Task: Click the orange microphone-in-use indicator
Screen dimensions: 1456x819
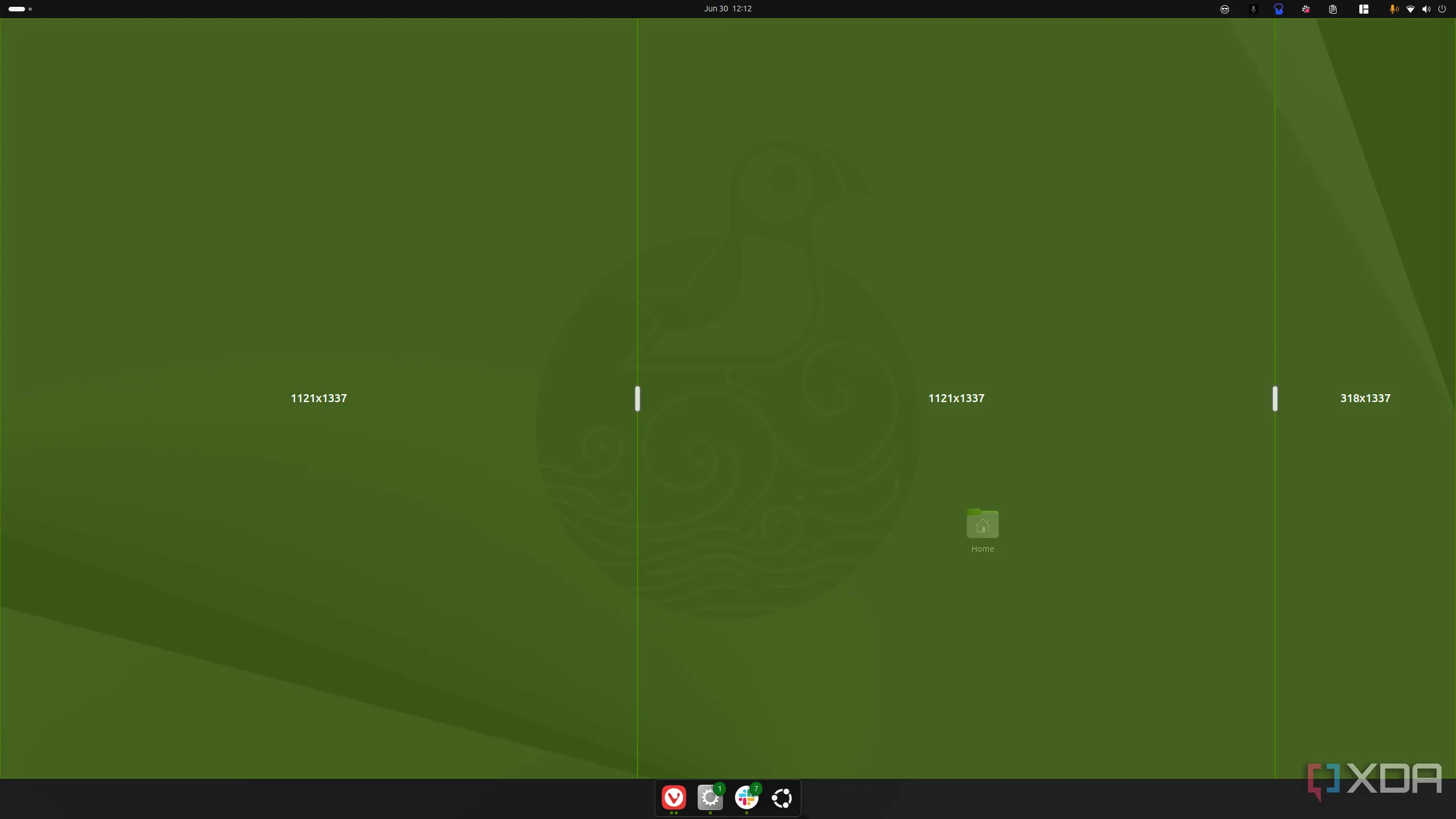Action: point(1394,9)
